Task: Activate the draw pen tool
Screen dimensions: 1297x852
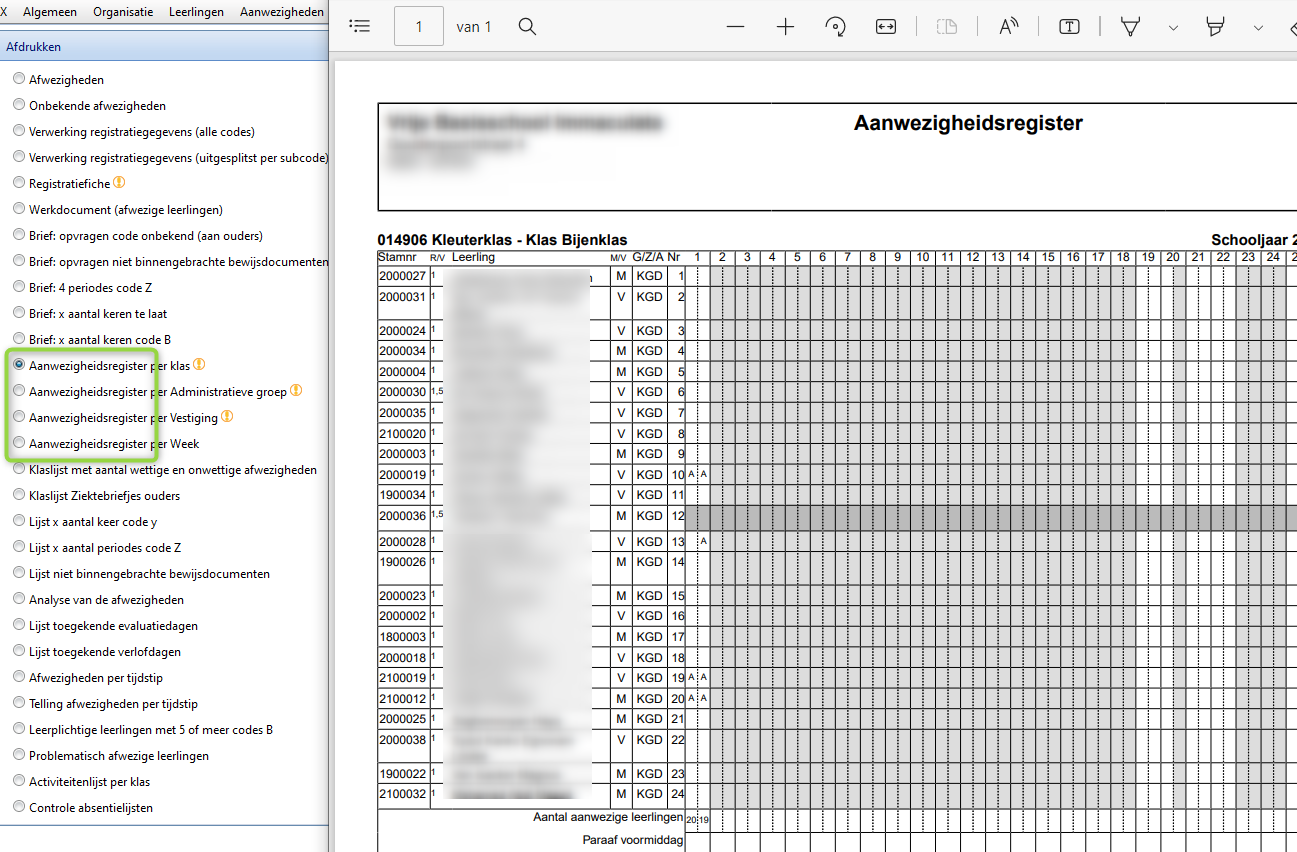Action: 1131,27
